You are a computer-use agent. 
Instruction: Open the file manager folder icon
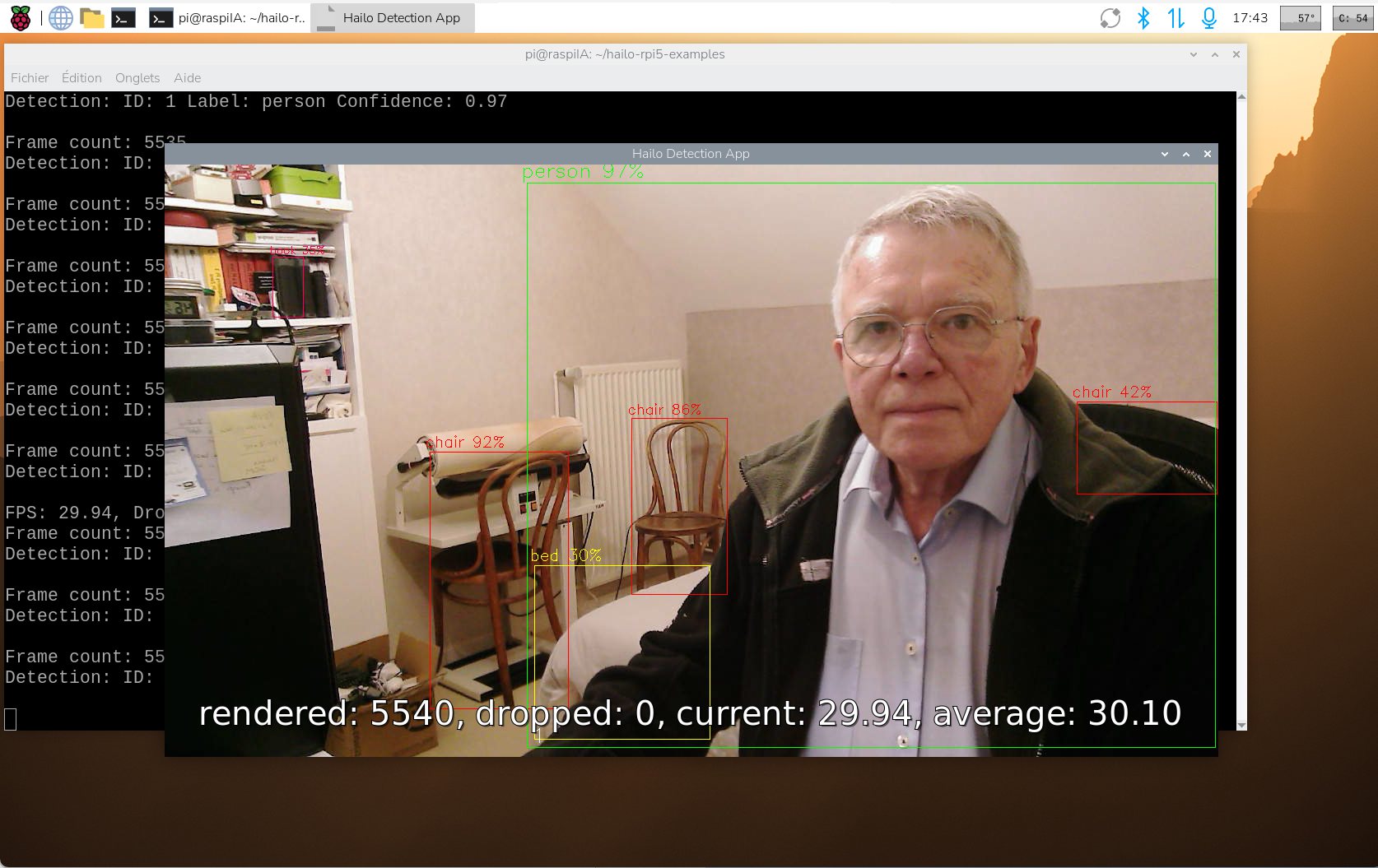coord(92,17)
